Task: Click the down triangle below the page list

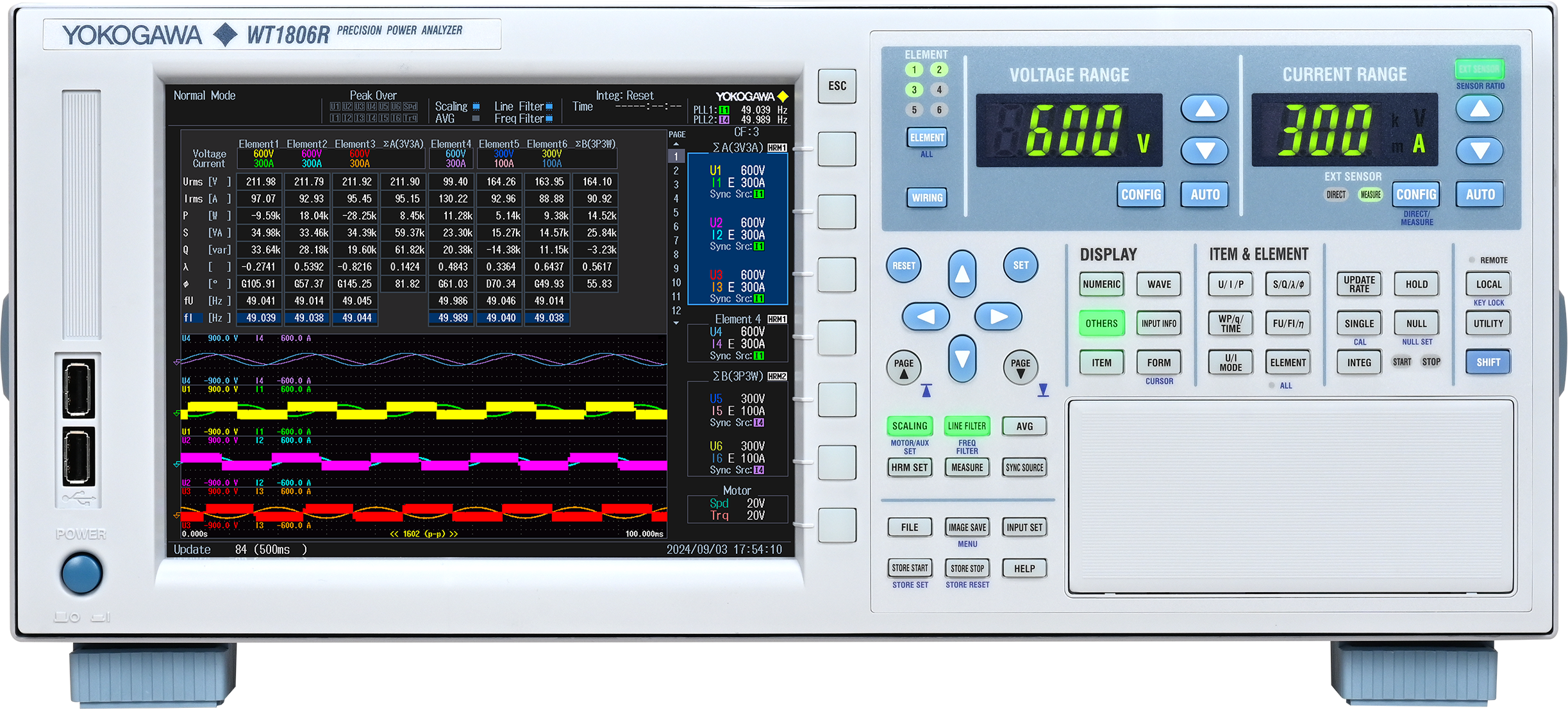Action: click(676, 323)
